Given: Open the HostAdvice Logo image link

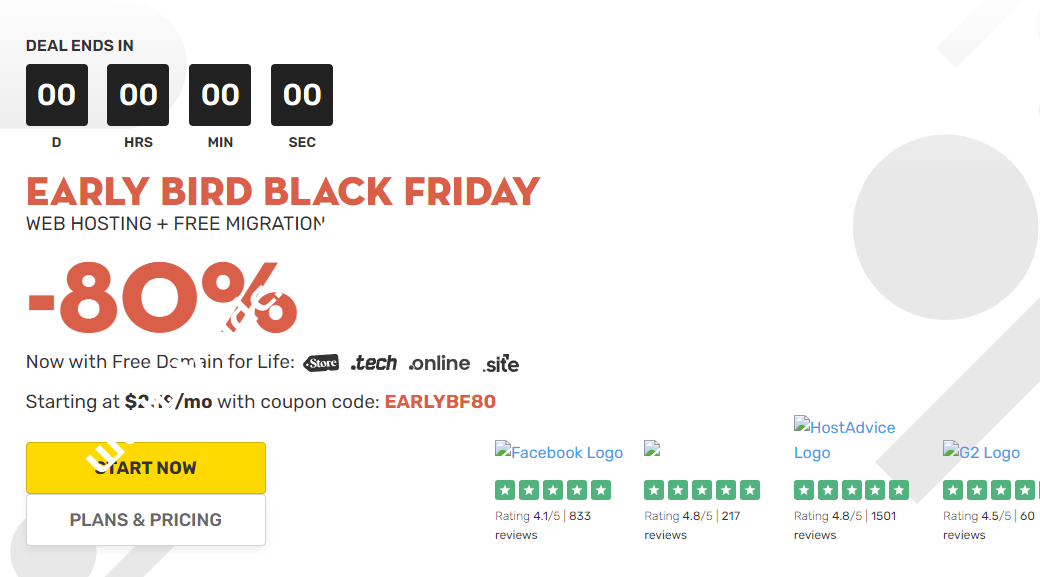Looking at the screenshot, I should pos(844,439).
